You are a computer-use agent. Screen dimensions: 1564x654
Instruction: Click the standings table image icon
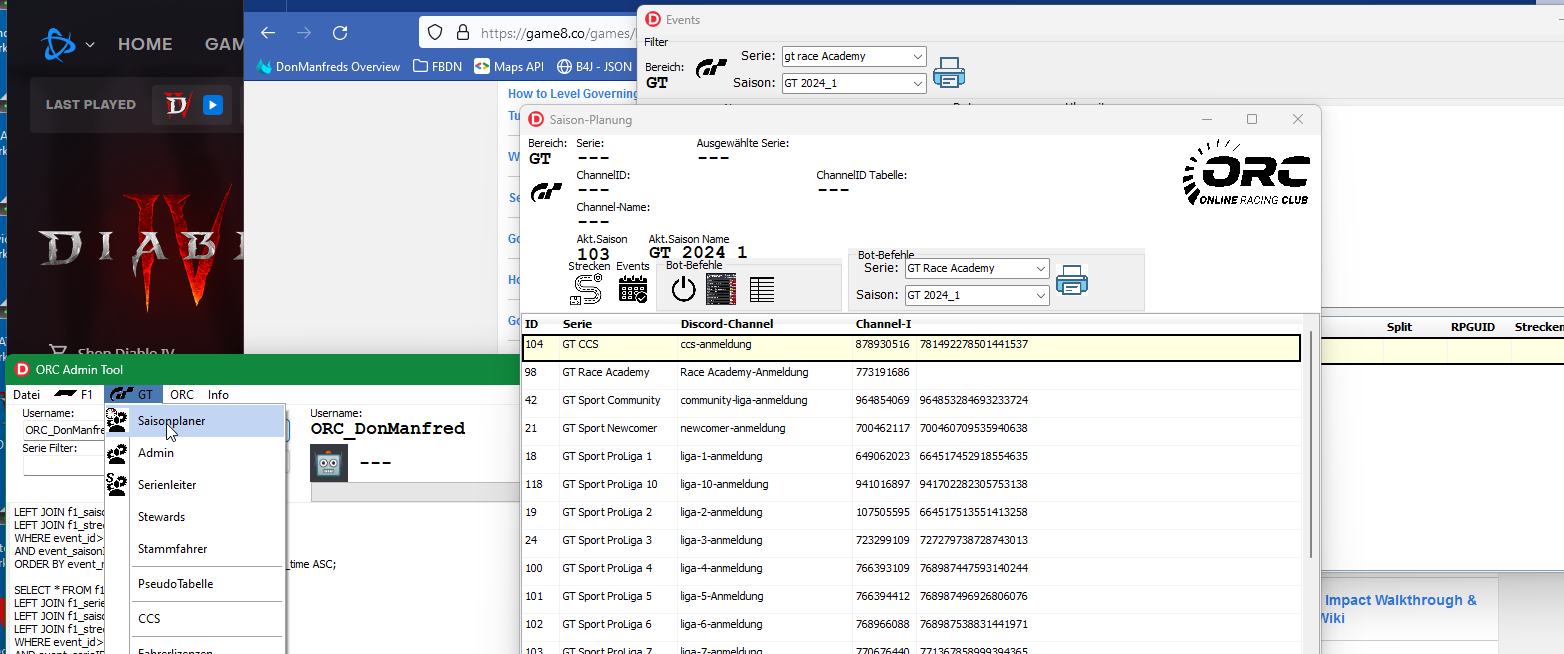[721, 290]
